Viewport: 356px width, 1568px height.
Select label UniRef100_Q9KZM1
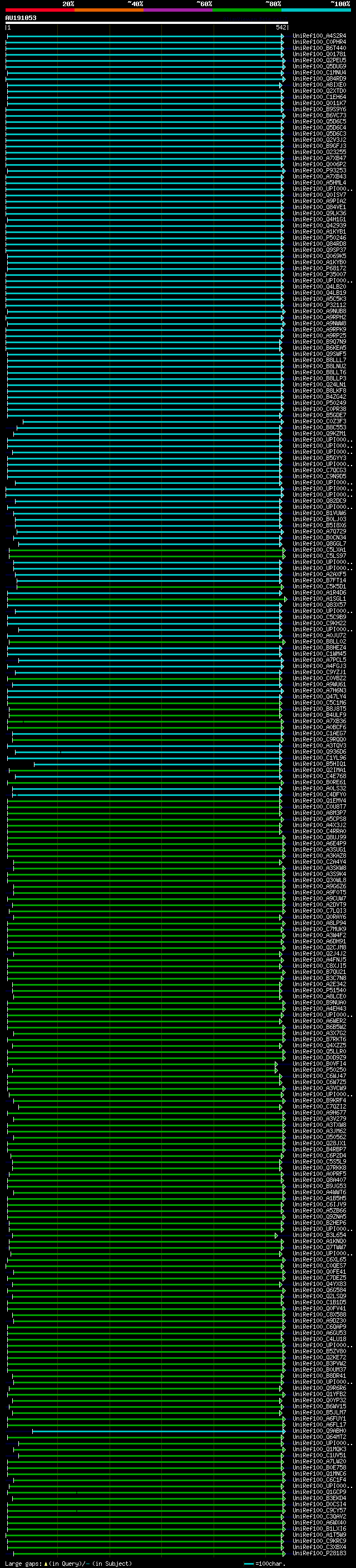click(x=319, y=433)
